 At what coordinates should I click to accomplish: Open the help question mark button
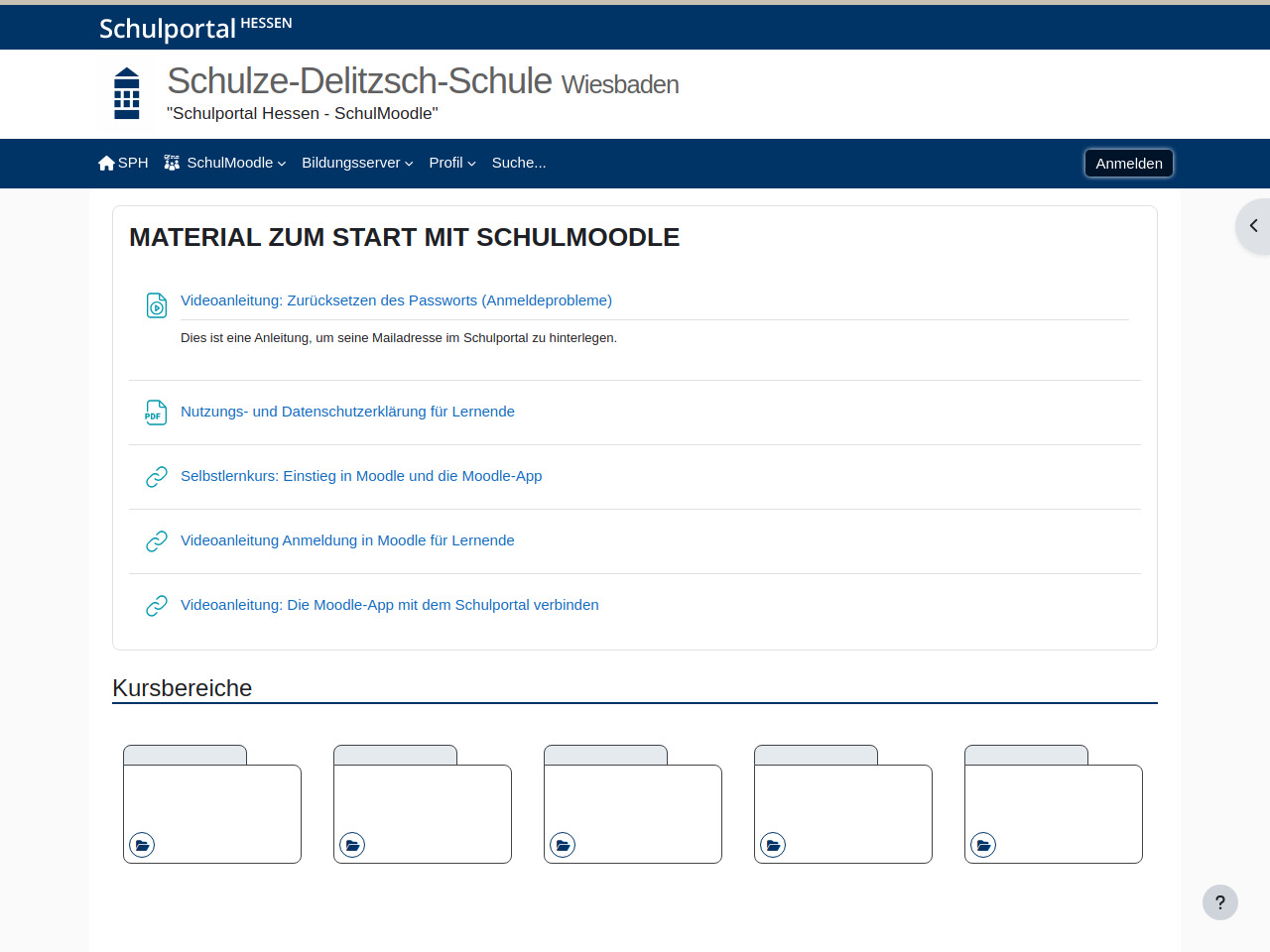point(1219,902)
